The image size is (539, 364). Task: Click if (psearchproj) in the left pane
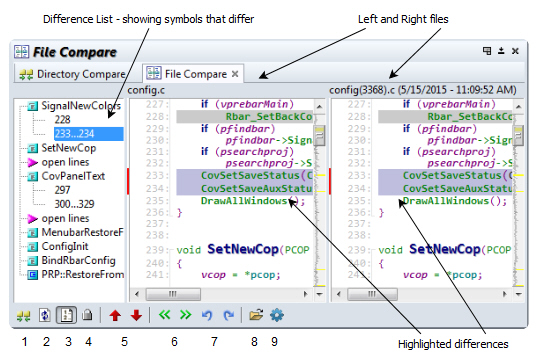click(x=248, y=152)
